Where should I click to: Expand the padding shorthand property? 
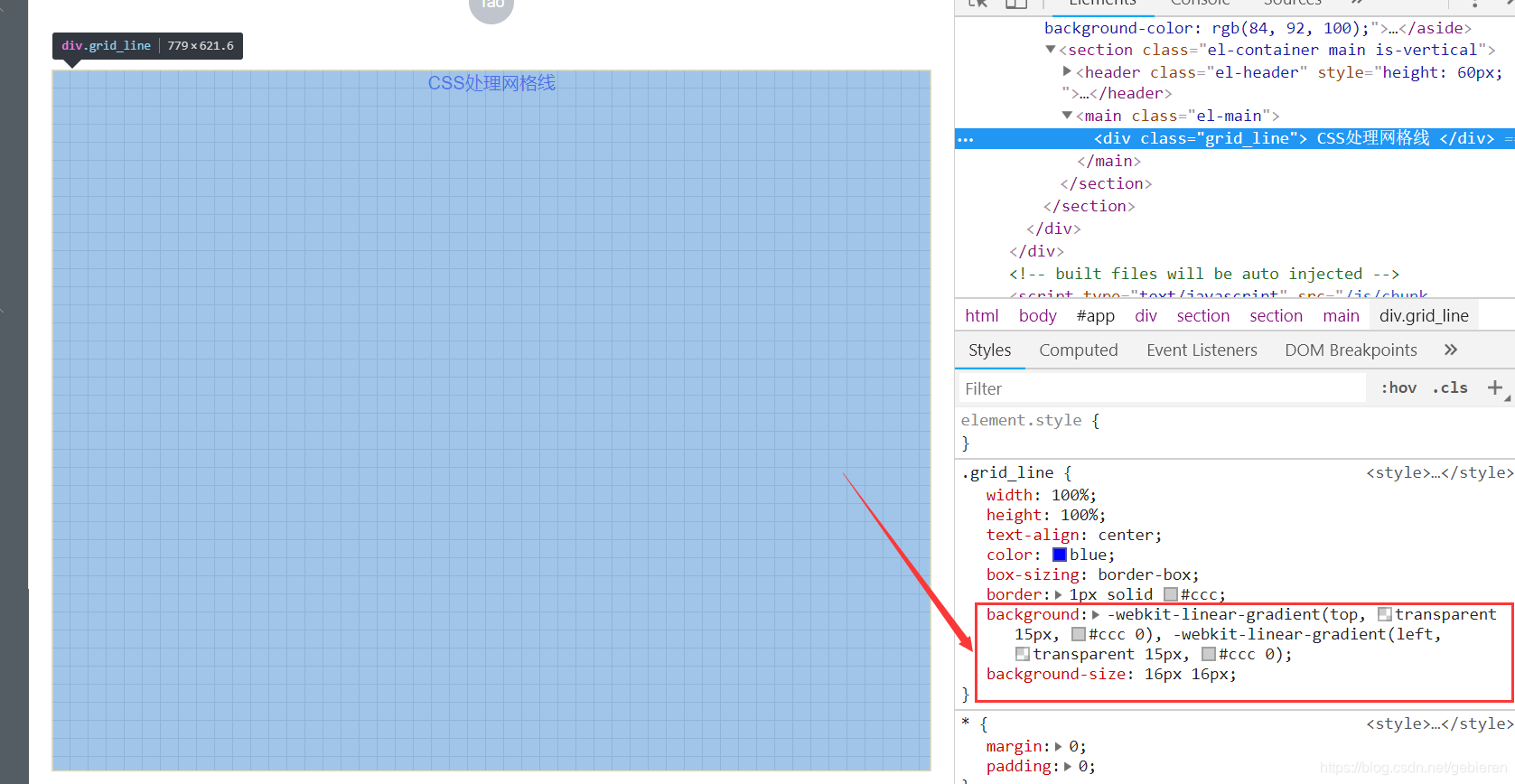pos(1067,766)
